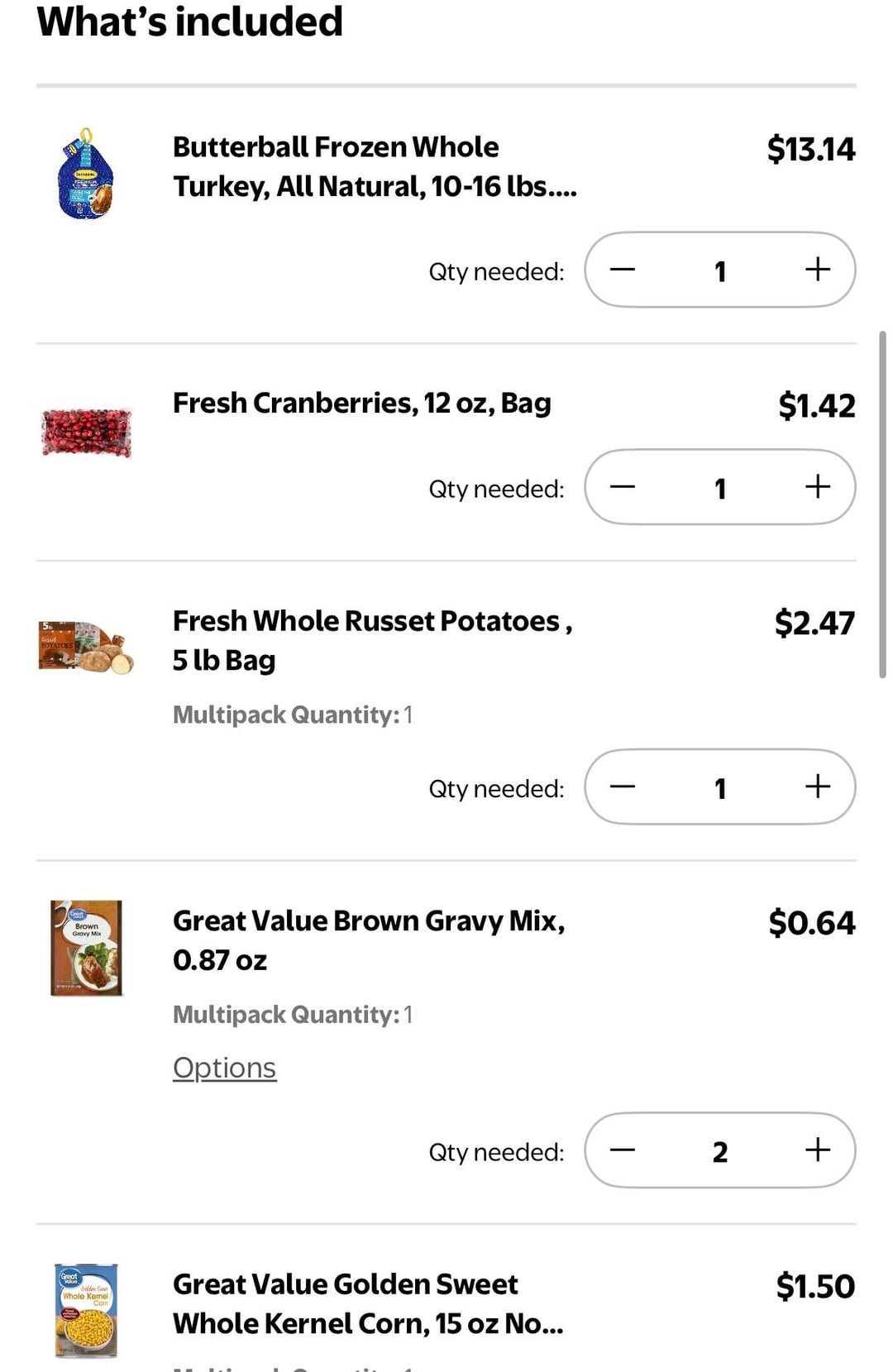
Task: Increase Brown Gravy Mix quantity
Action: click(817, 1150)
